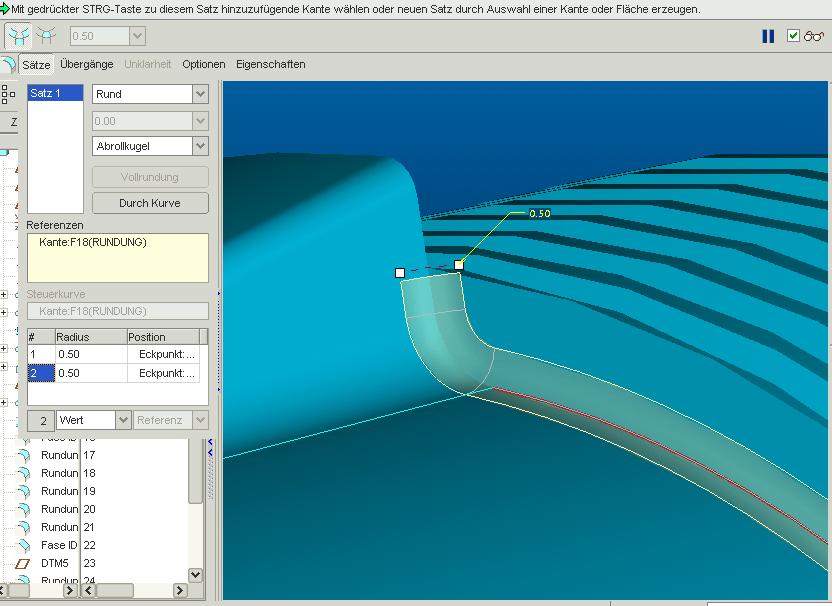Switch to the Eigenschaften tab
The image size is (832, 606).
click(270, 64)
